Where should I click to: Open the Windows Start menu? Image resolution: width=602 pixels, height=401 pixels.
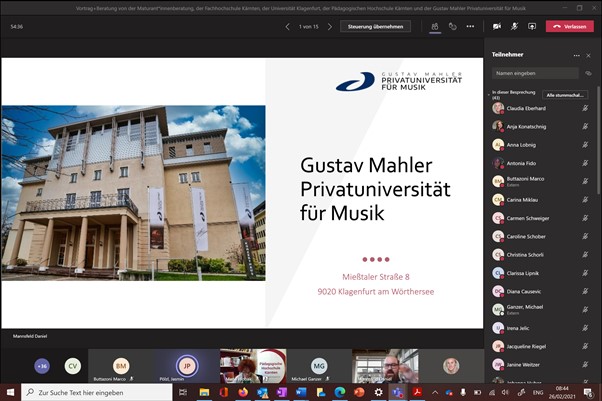click(x=10, y=392)
